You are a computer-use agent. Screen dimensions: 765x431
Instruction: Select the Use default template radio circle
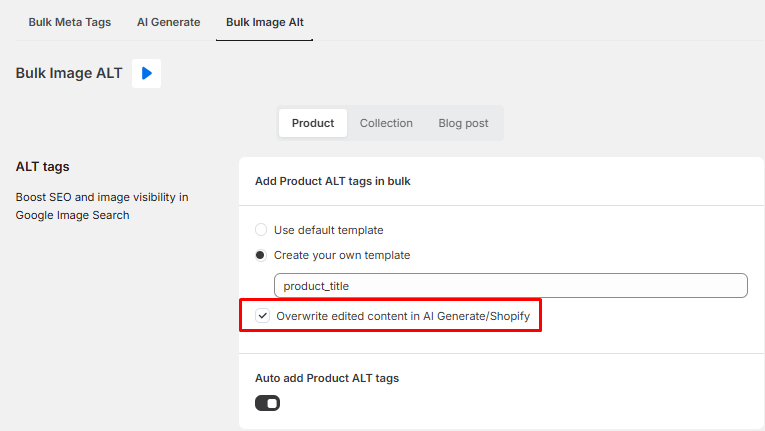click(x=261, y=230)
